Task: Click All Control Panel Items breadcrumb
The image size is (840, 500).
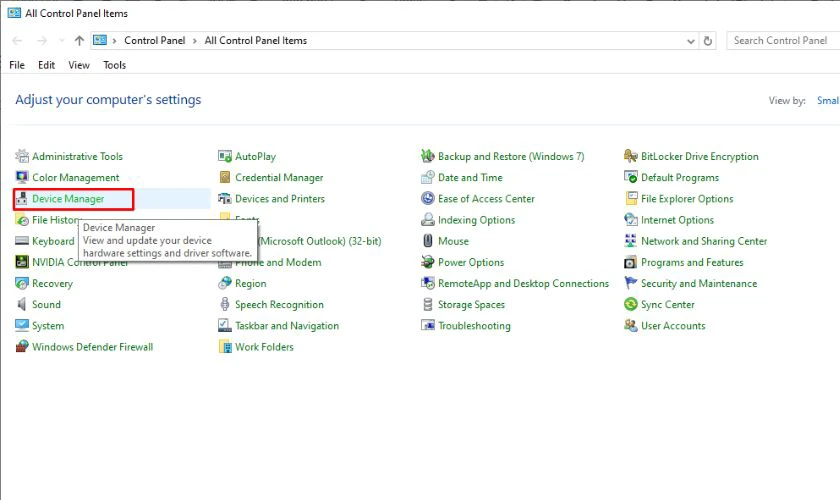Action: [256, 41]
